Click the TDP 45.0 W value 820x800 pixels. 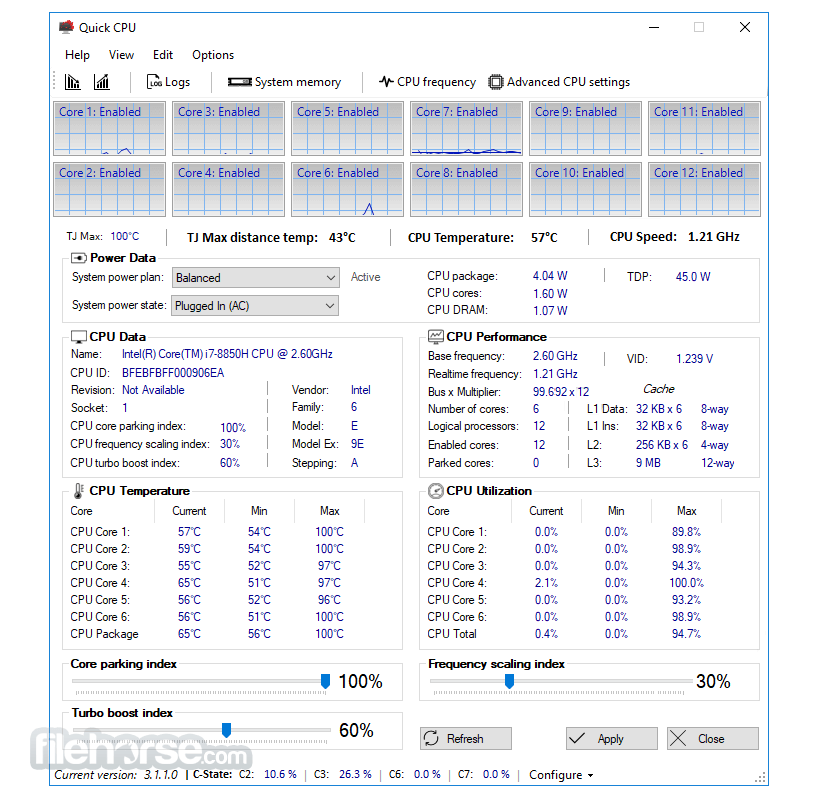pos(693,277)
